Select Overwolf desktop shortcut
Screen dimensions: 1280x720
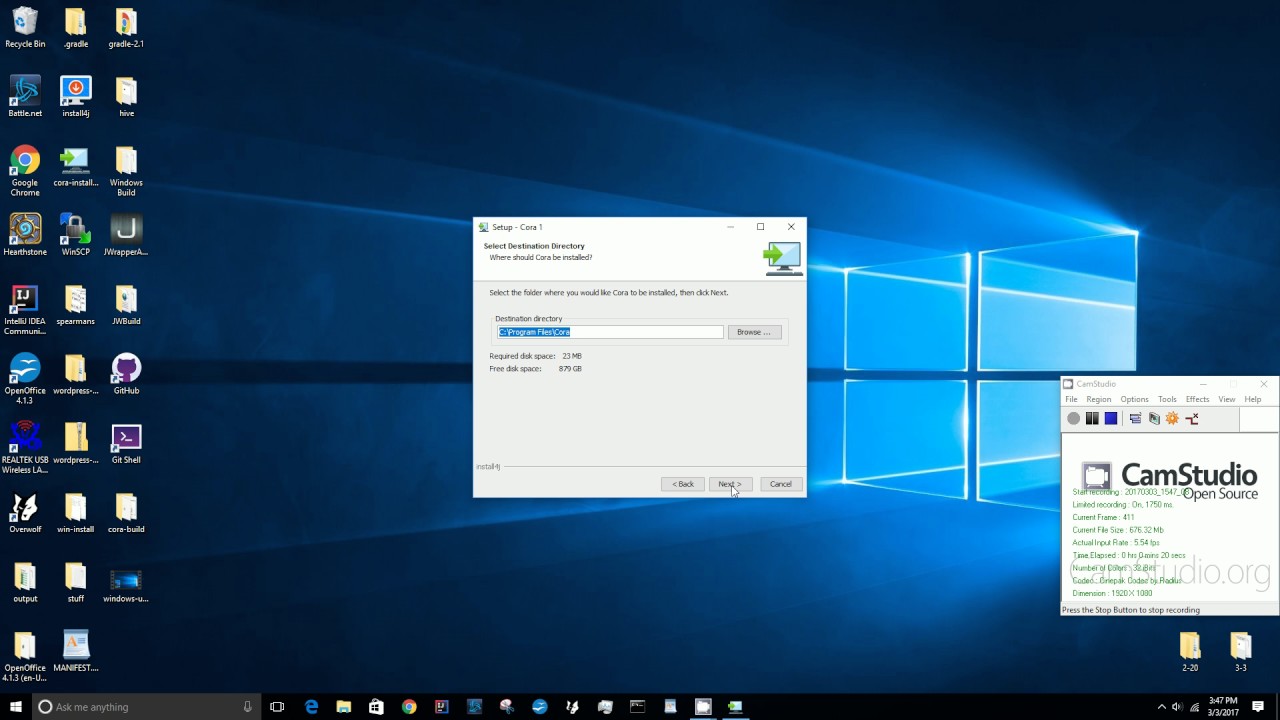[25, 513]
